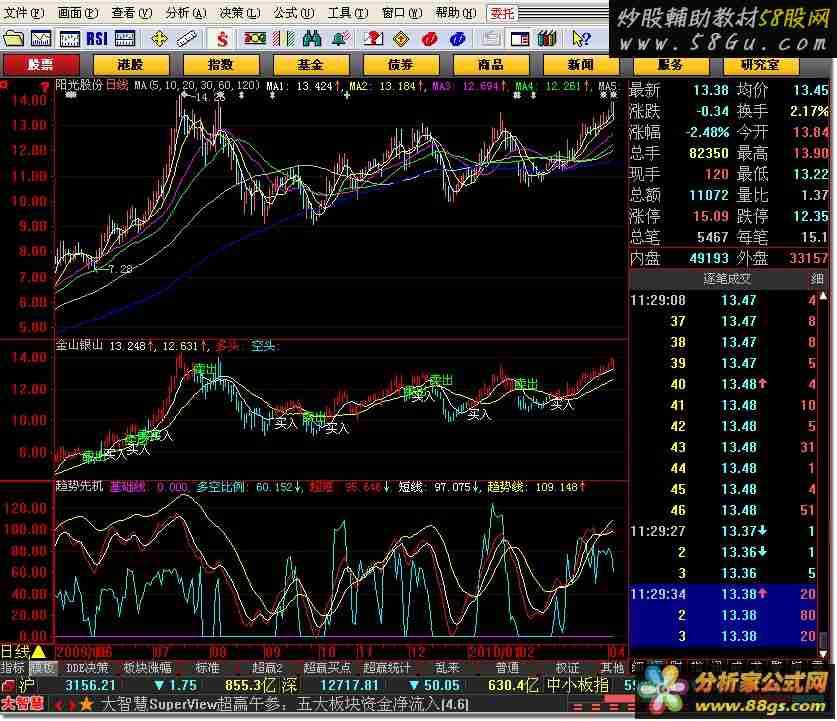Switch to the 其他 bottom tab

(612, 667)
